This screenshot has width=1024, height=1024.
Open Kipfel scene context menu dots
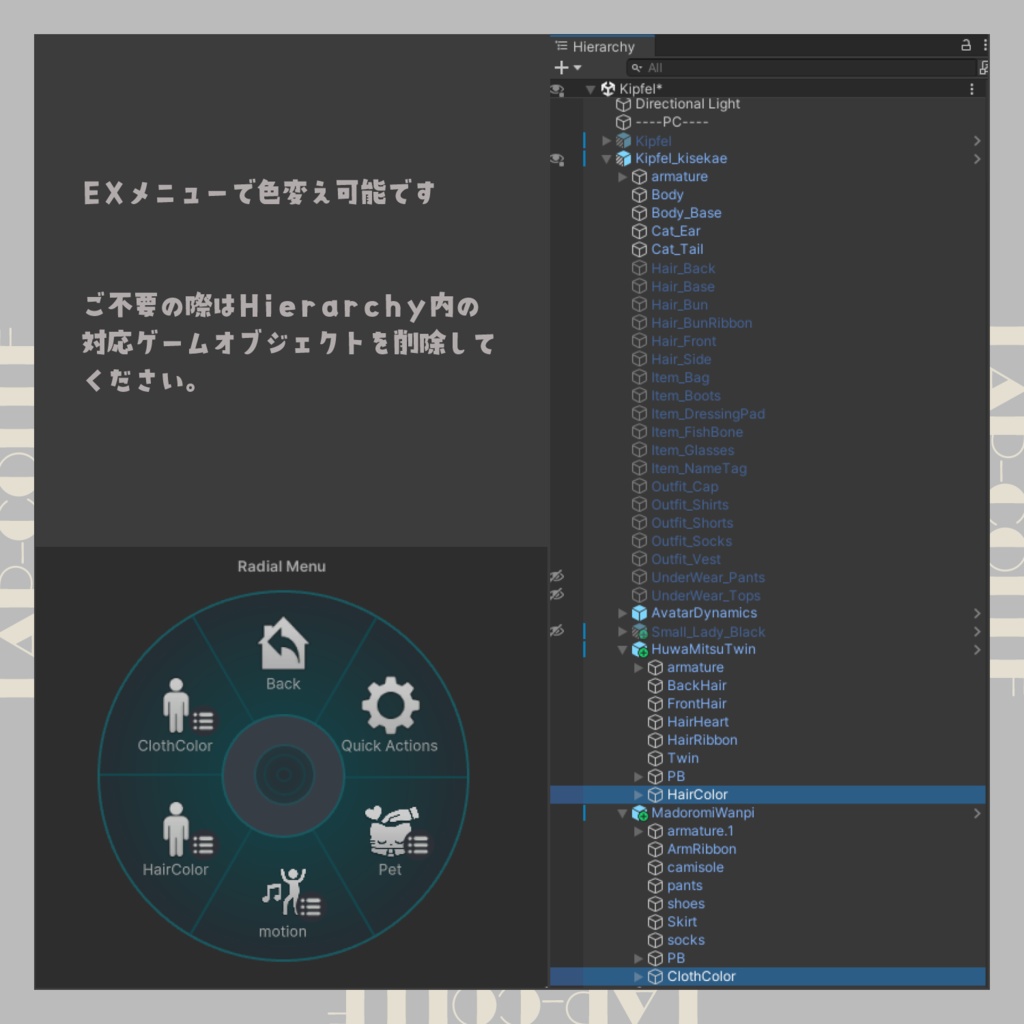pyautogui.click(x=972, y=89)
